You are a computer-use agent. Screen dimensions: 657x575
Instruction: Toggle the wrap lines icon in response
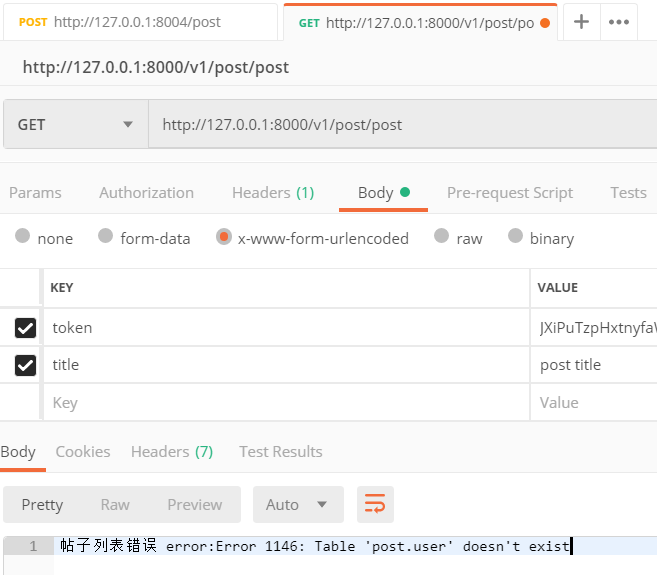pos(375,504)
